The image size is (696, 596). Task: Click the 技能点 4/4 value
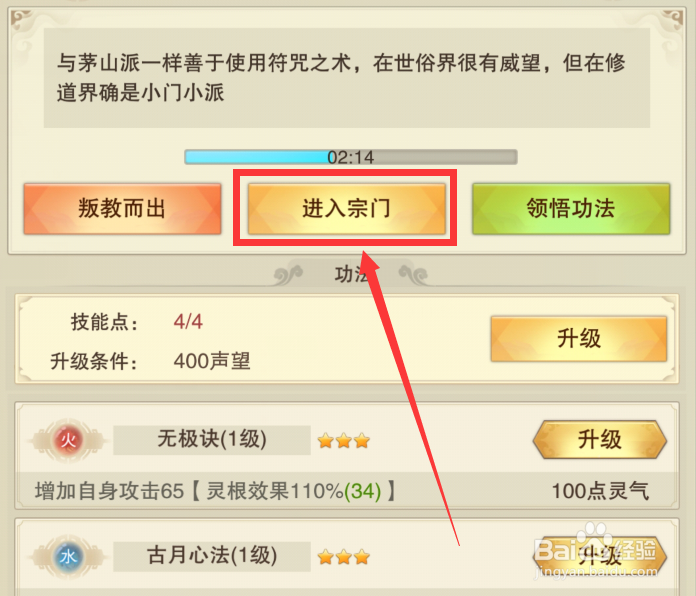188,322
